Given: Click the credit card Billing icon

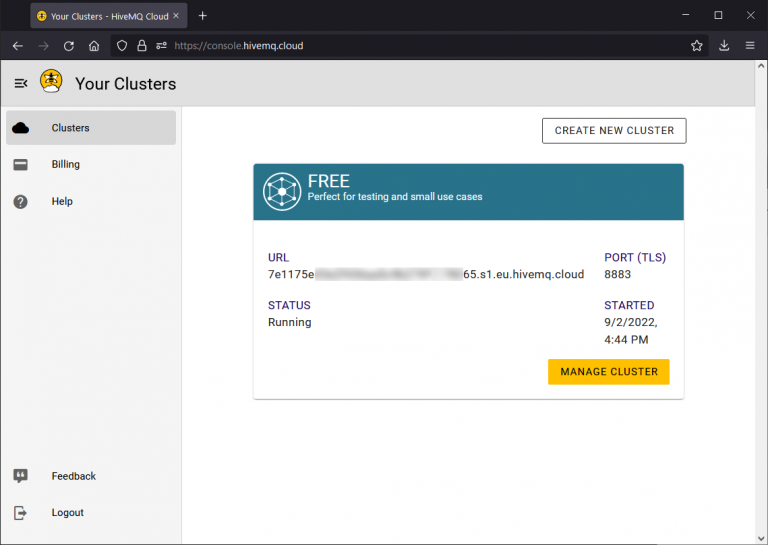Looking at the screenshot, I should [x=20, y=165].
